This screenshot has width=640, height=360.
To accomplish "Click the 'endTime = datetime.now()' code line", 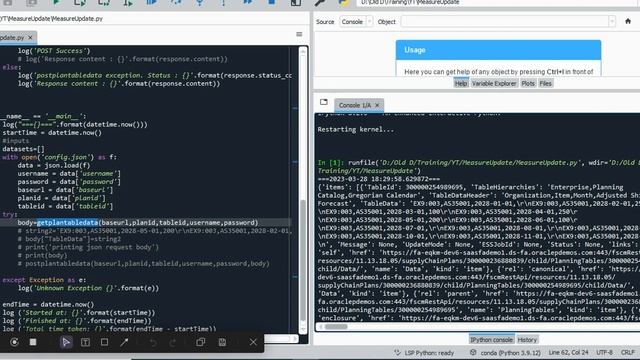I will [x=48, y=304].
